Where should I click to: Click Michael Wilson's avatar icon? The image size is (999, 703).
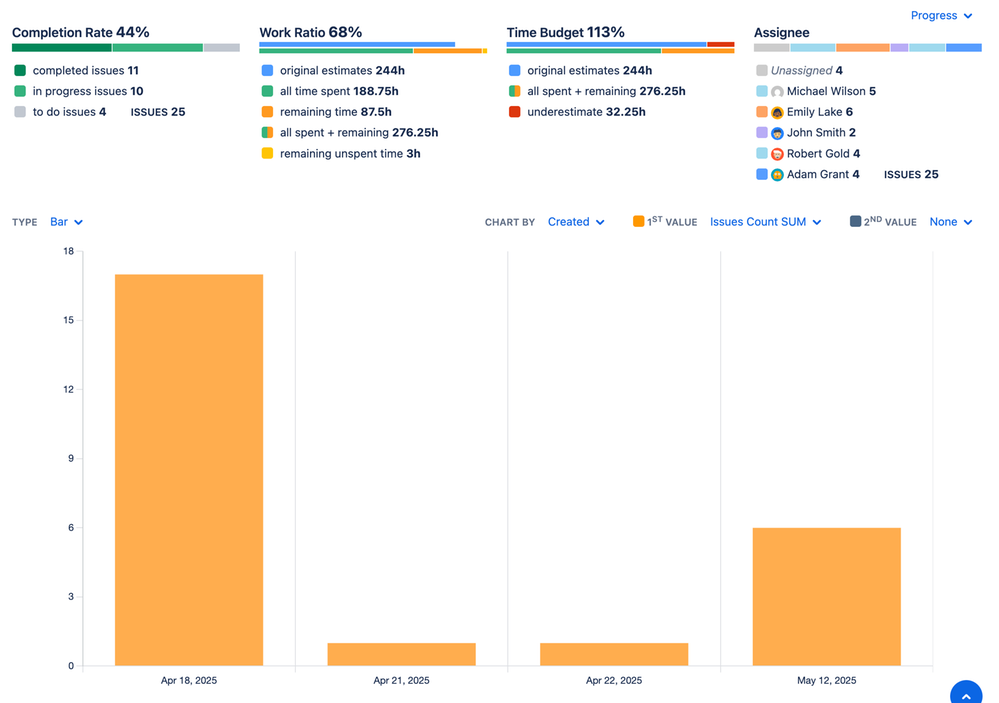point(777,92)
